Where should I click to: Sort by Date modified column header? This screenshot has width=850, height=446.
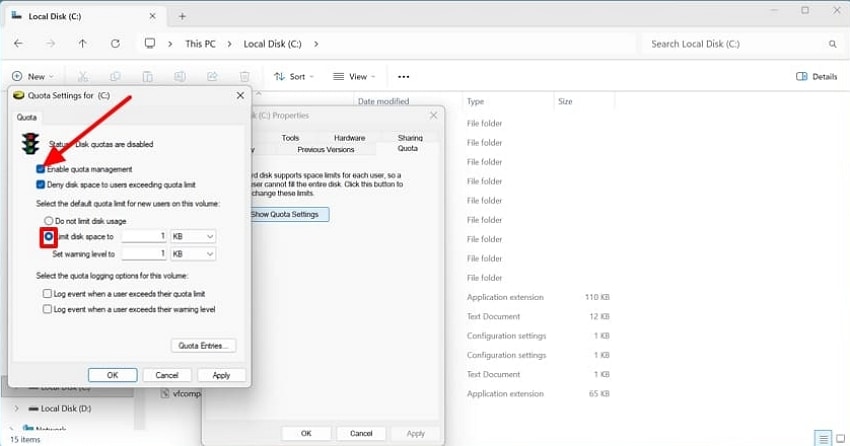(383, 101)
